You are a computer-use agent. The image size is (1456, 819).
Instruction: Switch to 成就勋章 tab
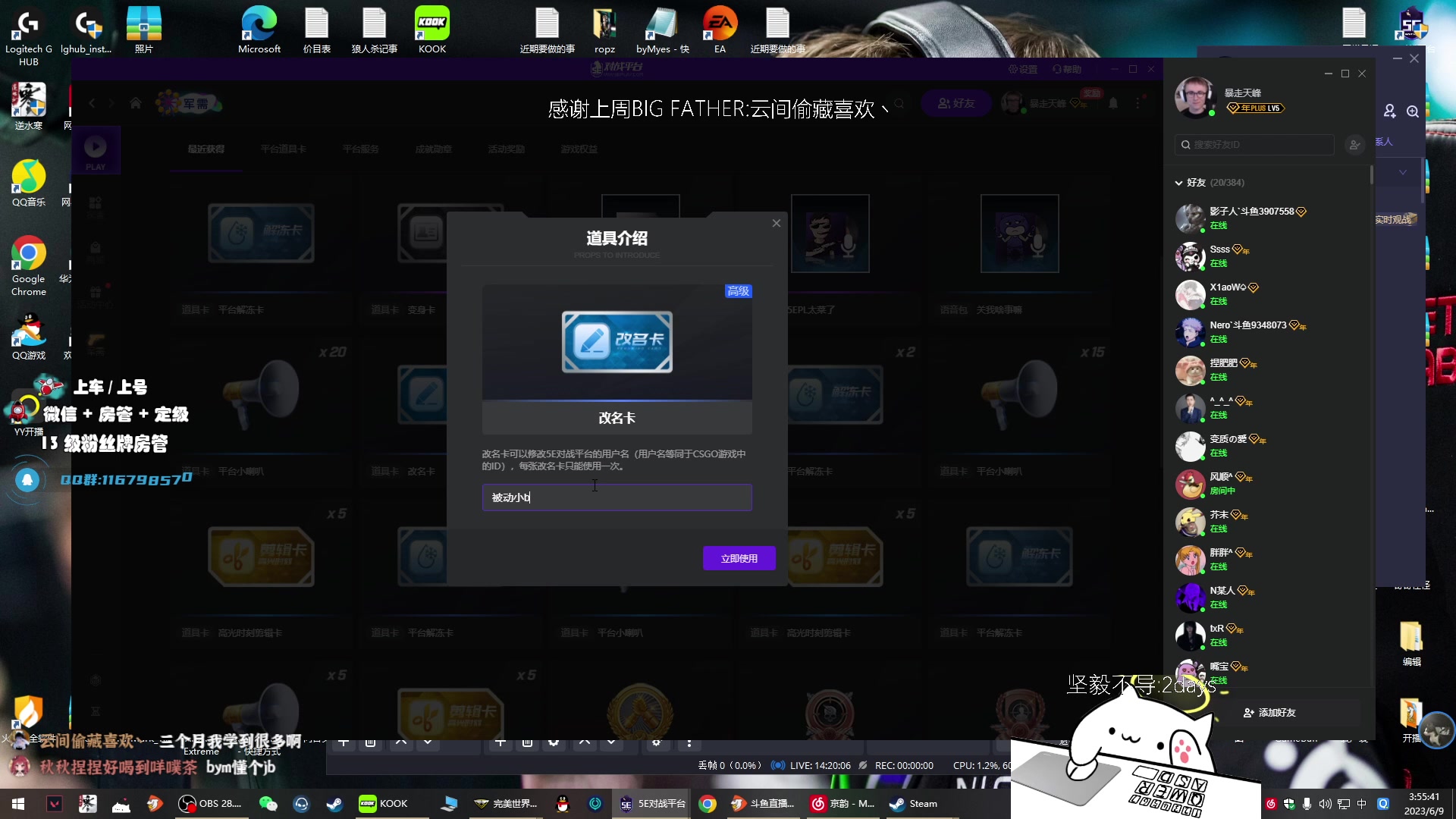[x=433, y=149]
